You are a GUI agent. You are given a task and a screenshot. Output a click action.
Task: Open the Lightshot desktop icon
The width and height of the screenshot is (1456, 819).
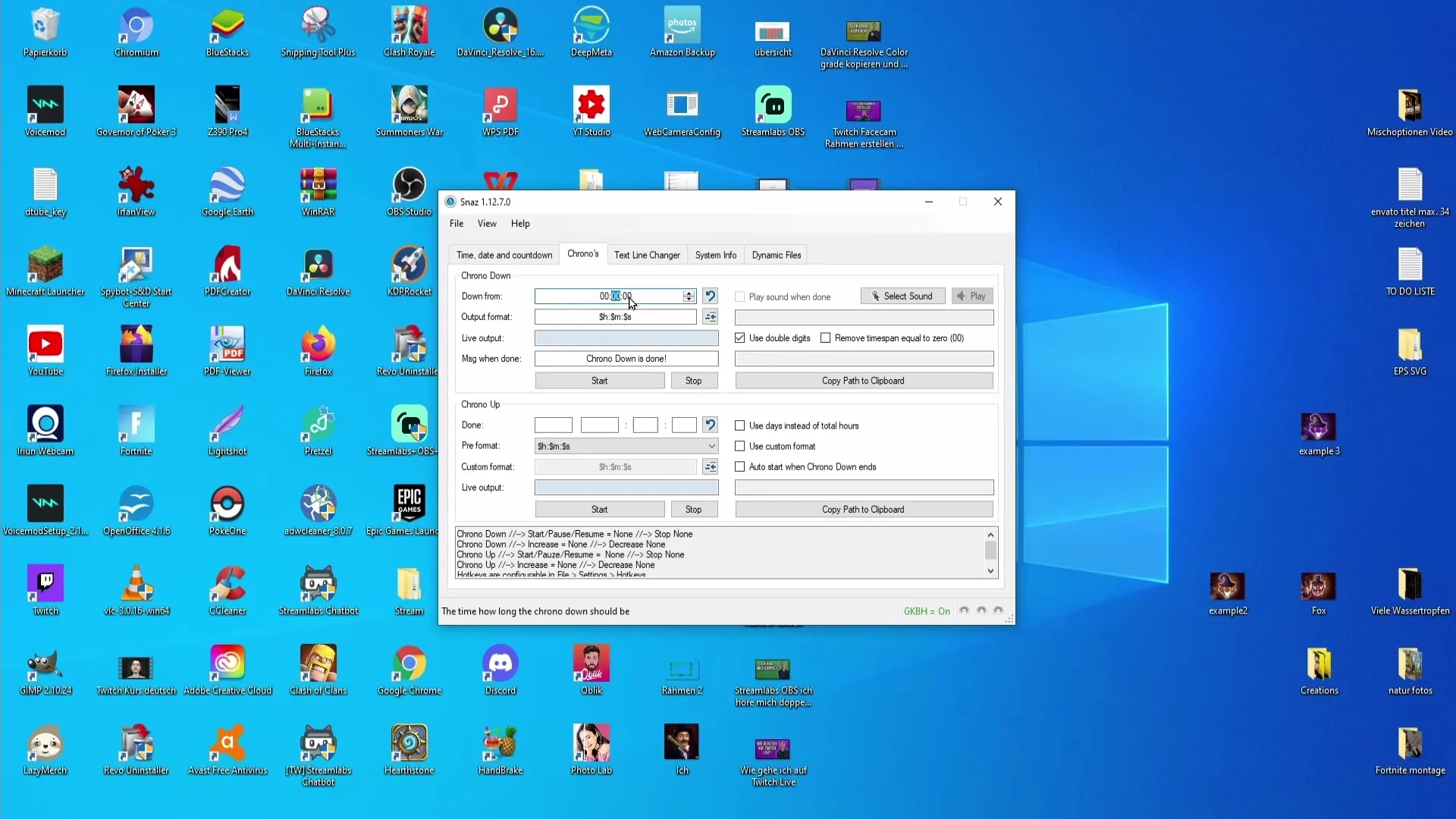pos(227,431)
